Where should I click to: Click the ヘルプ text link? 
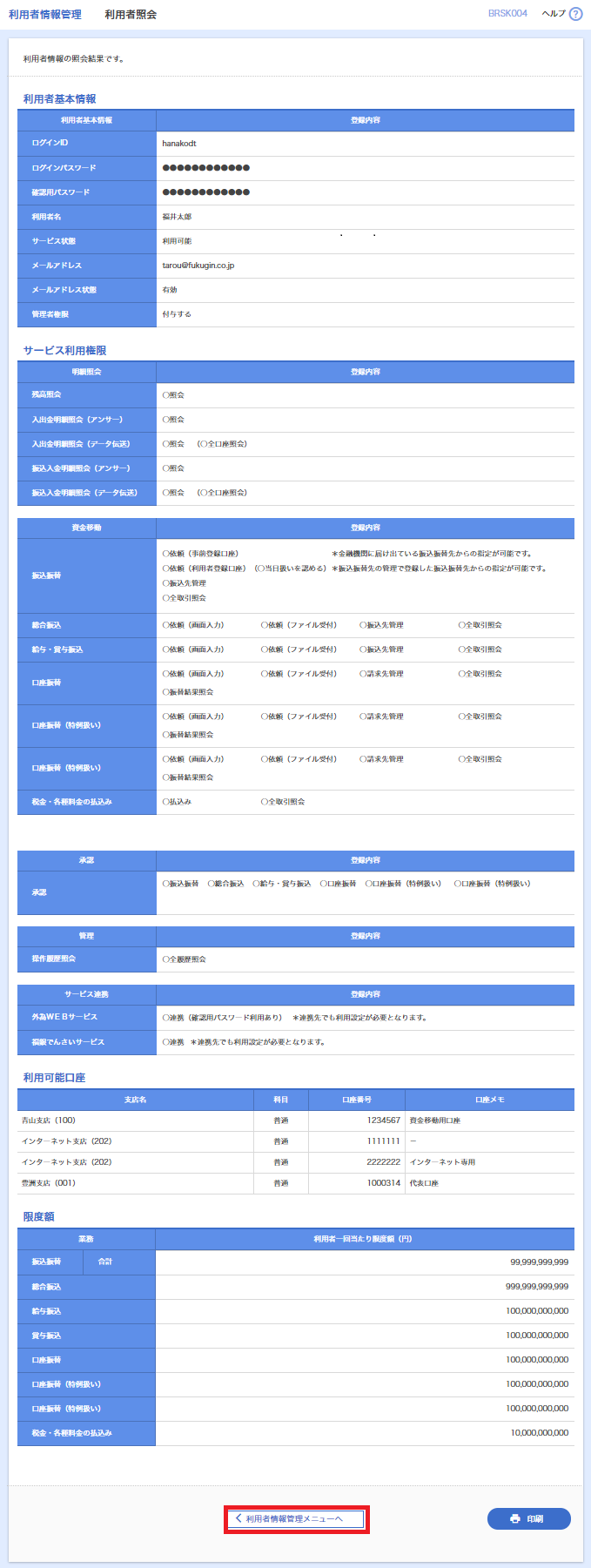point(553,14)
